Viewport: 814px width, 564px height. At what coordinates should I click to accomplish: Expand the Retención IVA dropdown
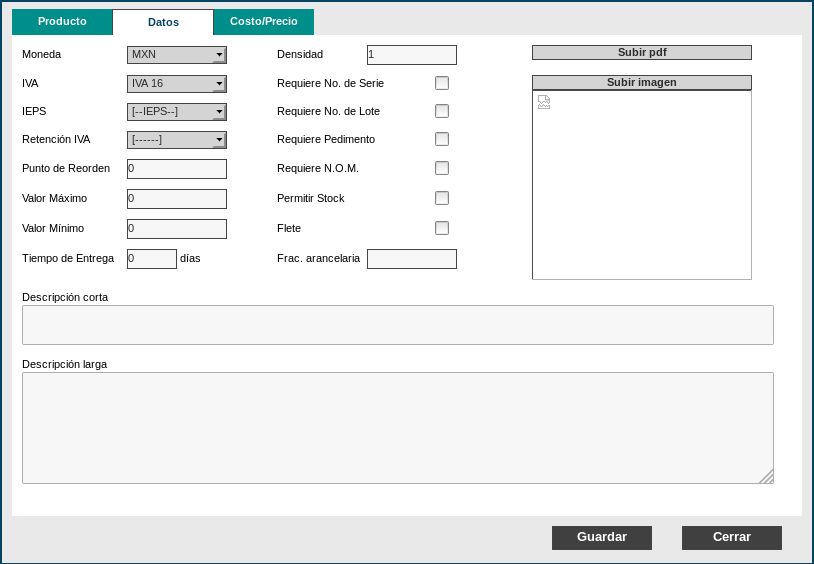coord(177,140)
